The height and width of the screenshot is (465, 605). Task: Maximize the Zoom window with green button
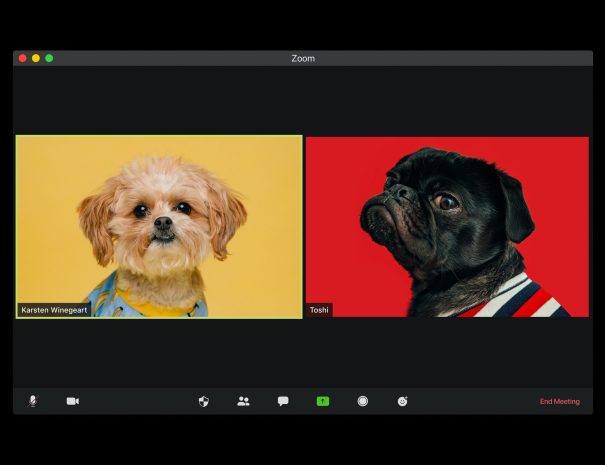pos(49,58)
